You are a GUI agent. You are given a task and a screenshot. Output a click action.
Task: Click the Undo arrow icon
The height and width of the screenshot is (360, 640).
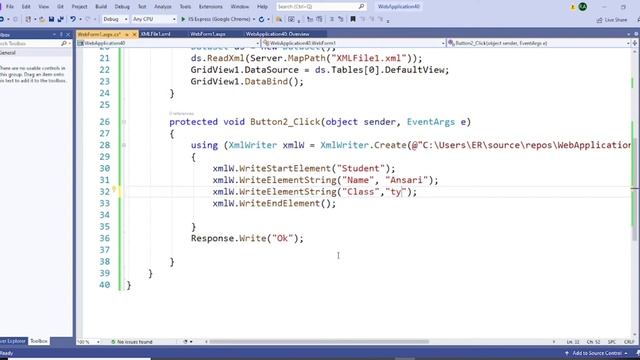pyautogui.click(x=73, y=19)
